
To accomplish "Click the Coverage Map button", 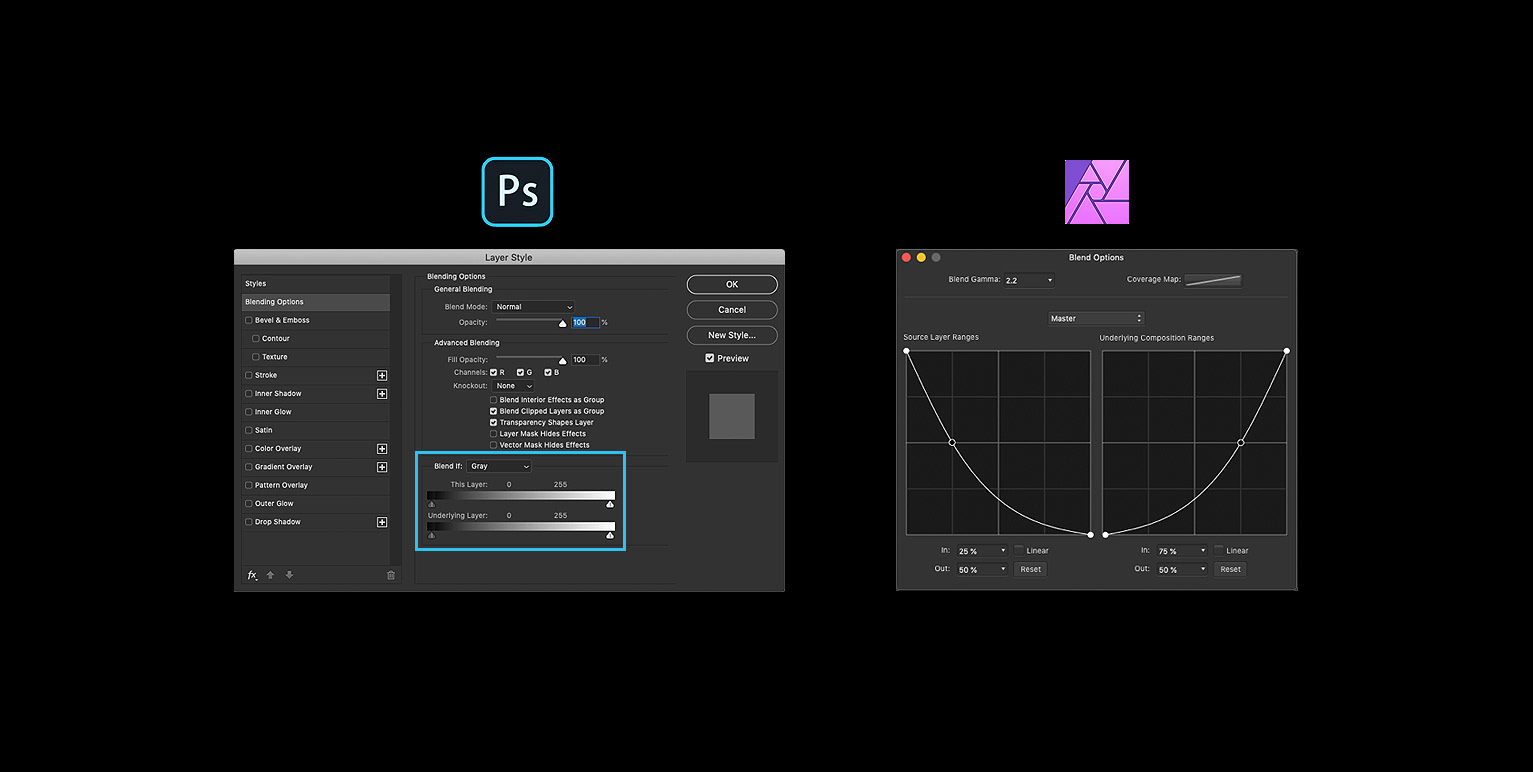I will 1213,281.
